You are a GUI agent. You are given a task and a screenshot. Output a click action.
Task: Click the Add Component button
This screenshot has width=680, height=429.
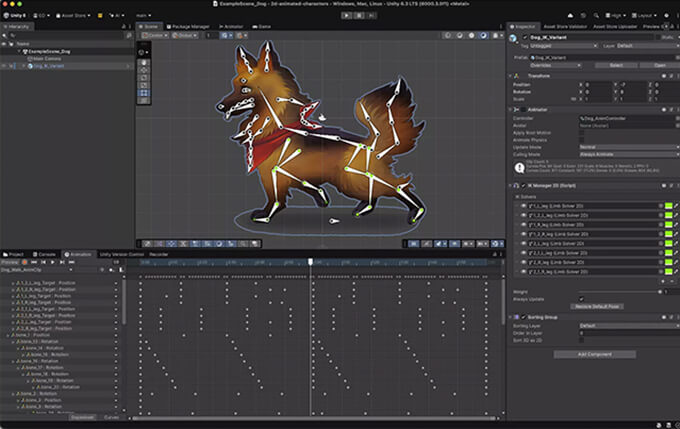(594, 354)
